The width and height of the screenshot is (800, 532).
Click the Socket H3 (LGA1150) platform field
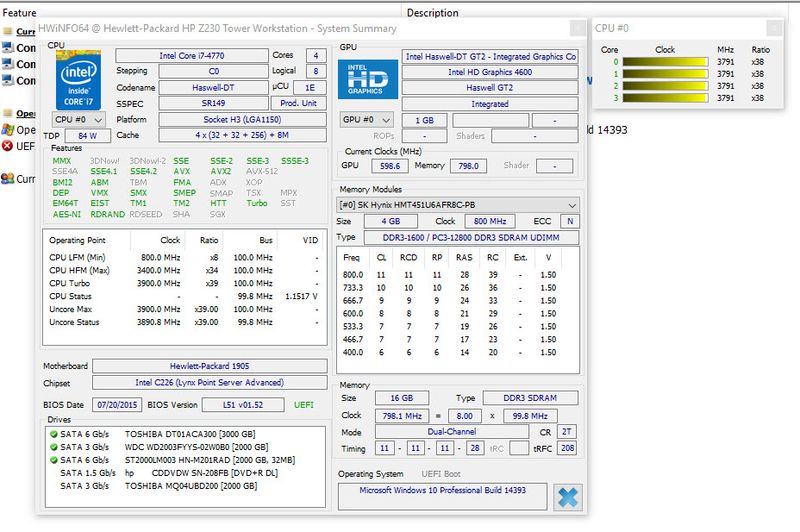[242, 119]
